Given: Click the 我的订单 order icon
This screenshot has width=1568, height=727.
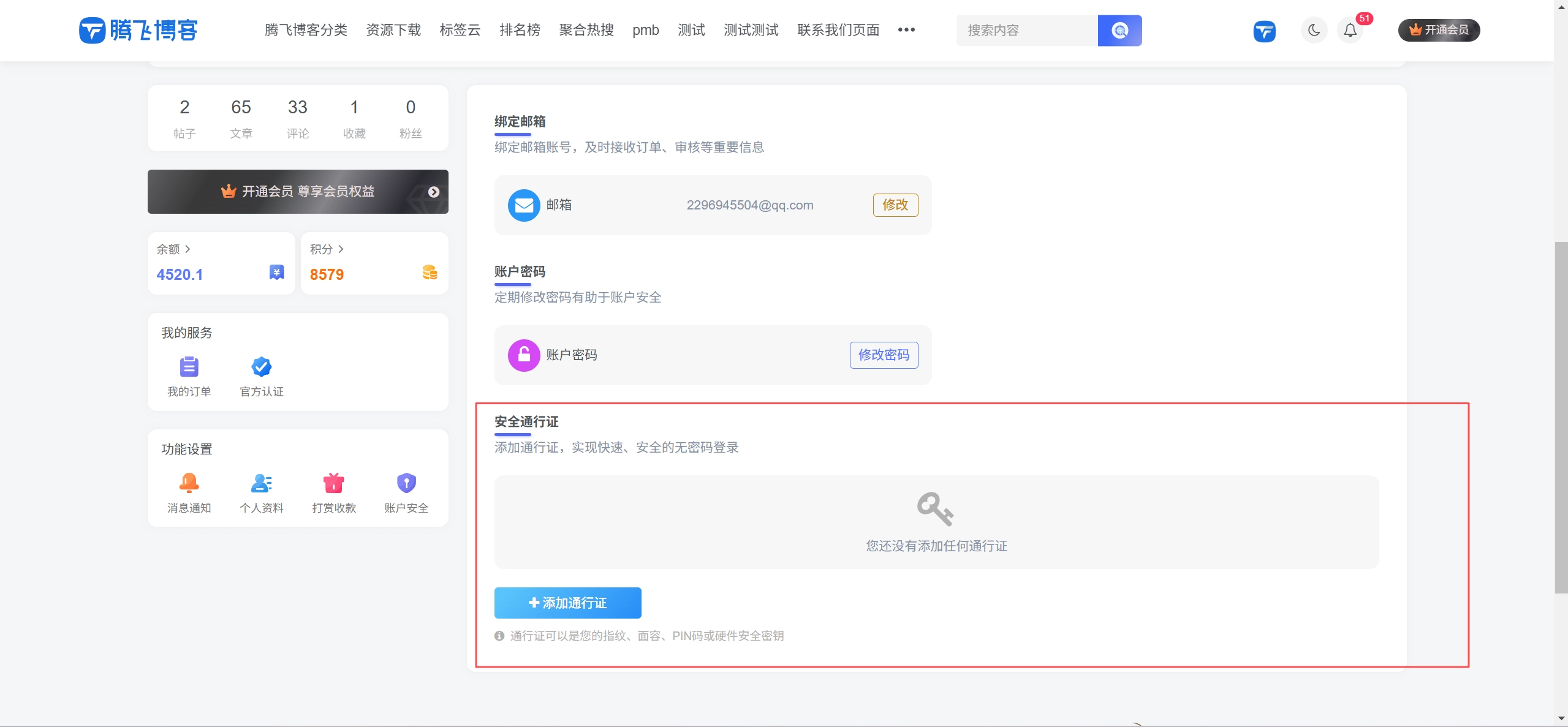Looking at the screenshot, I should pos(189,366).
